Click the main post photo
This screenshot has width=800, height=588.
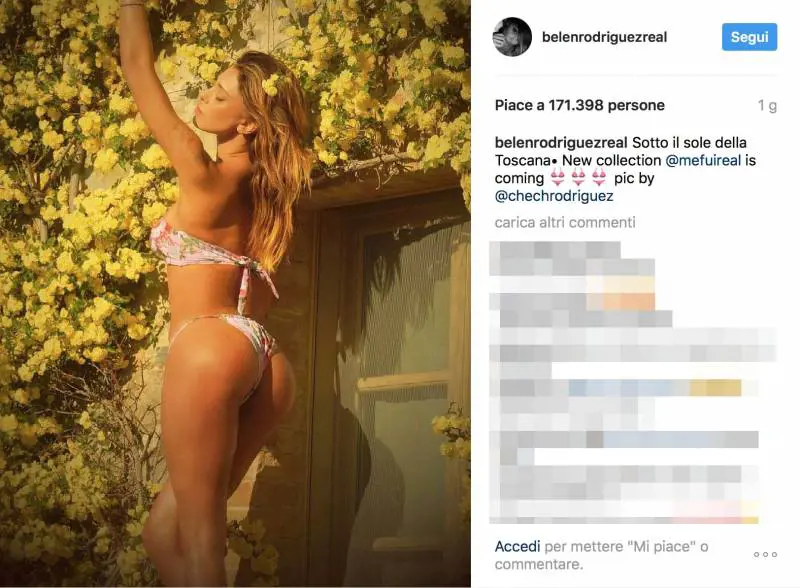[235, 293]
